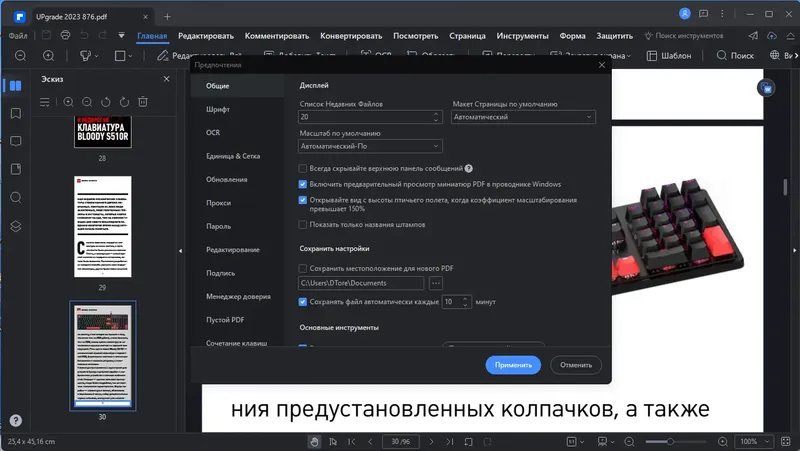This screenshot has width=800, height=451.
Task: Click the zoom out magnifier in top toolbar
Action: point(20,56)
